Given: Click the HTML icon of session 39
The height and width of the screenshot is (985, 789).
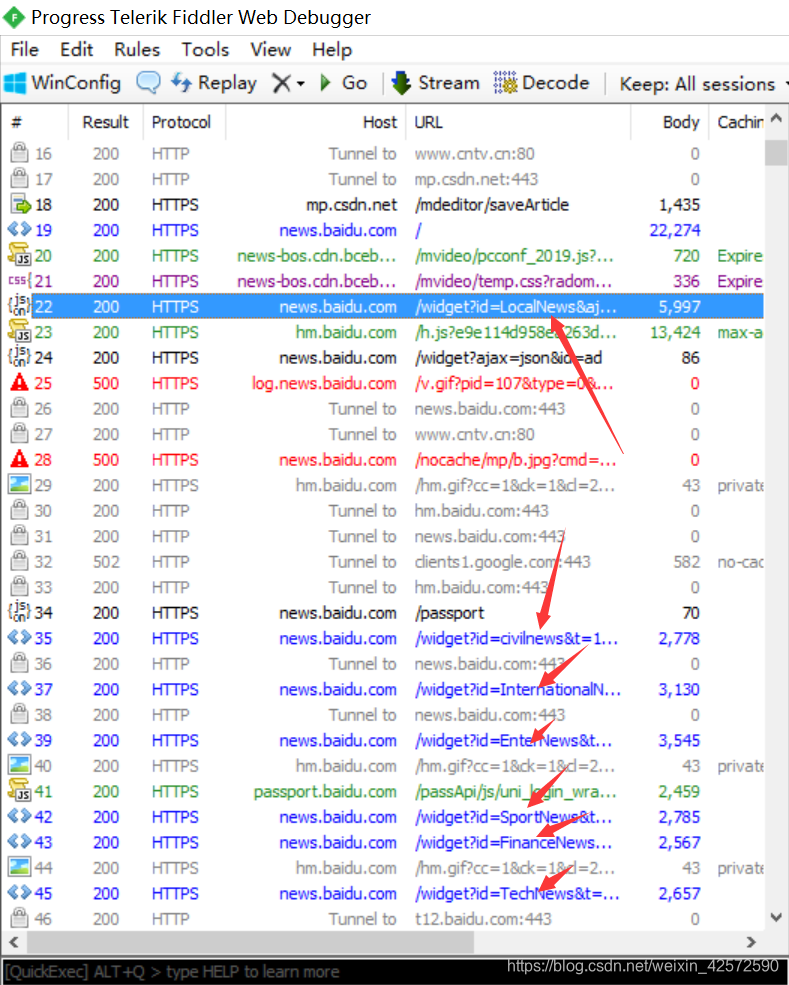Looking at the screenshot, I should pos(19,739).
